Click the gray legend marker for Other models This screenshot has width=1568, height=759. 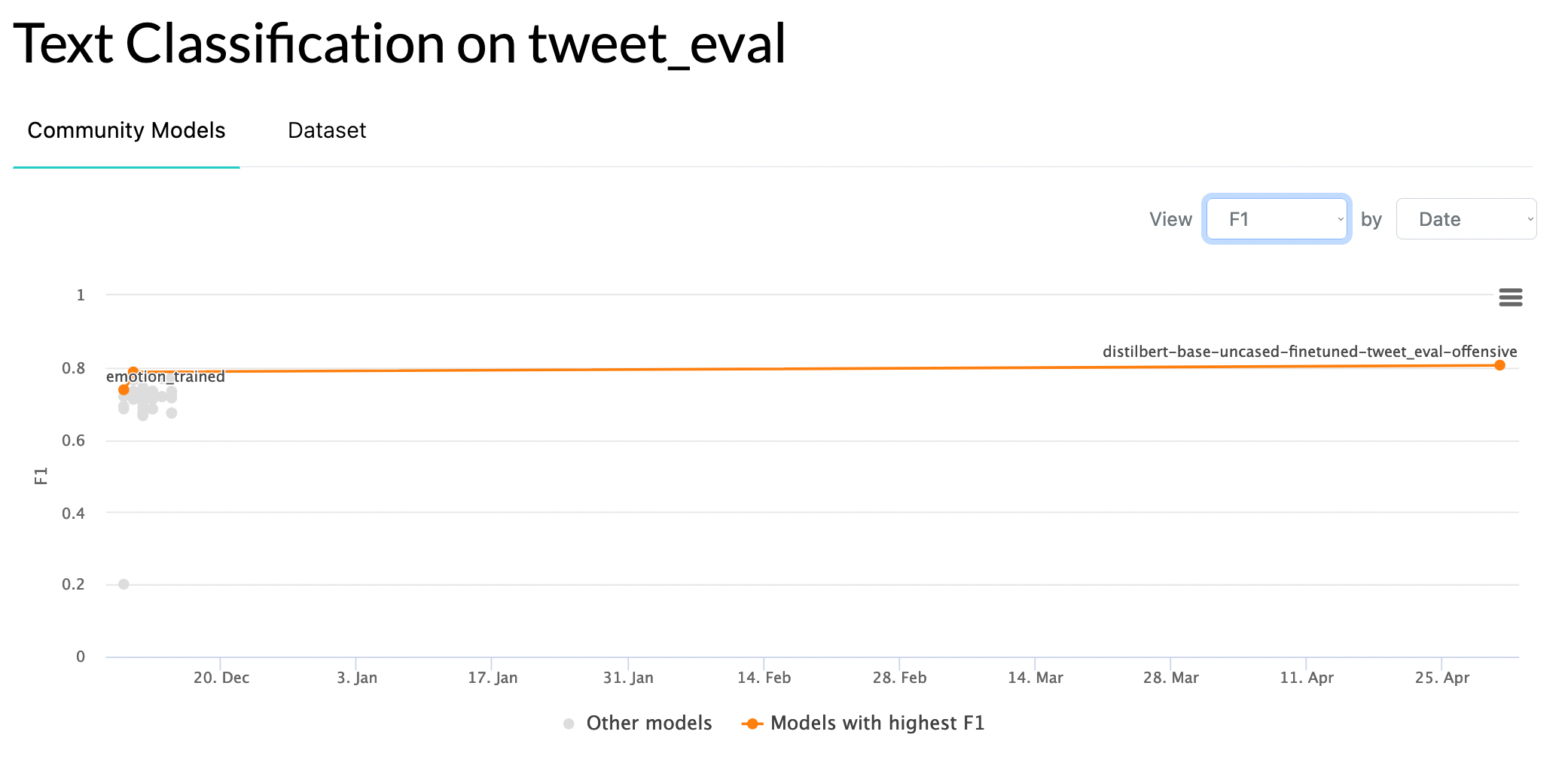coord(569,724)
